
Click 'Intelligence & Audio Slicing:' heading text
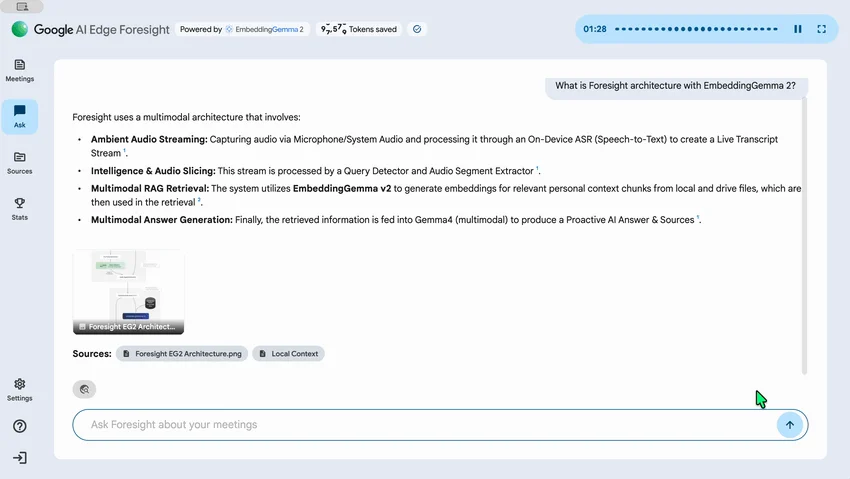[153, 171]
